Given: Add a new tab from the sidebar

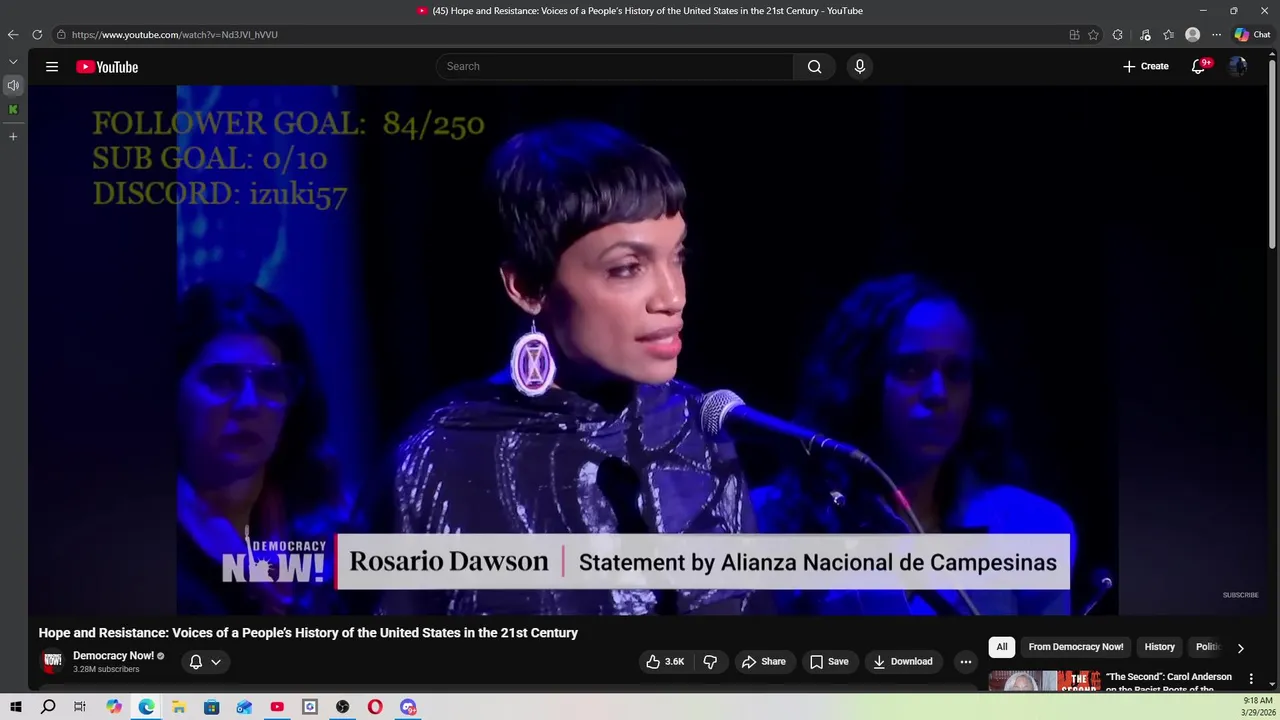Looking at the screenshot, I should click(x=13, y=136).
